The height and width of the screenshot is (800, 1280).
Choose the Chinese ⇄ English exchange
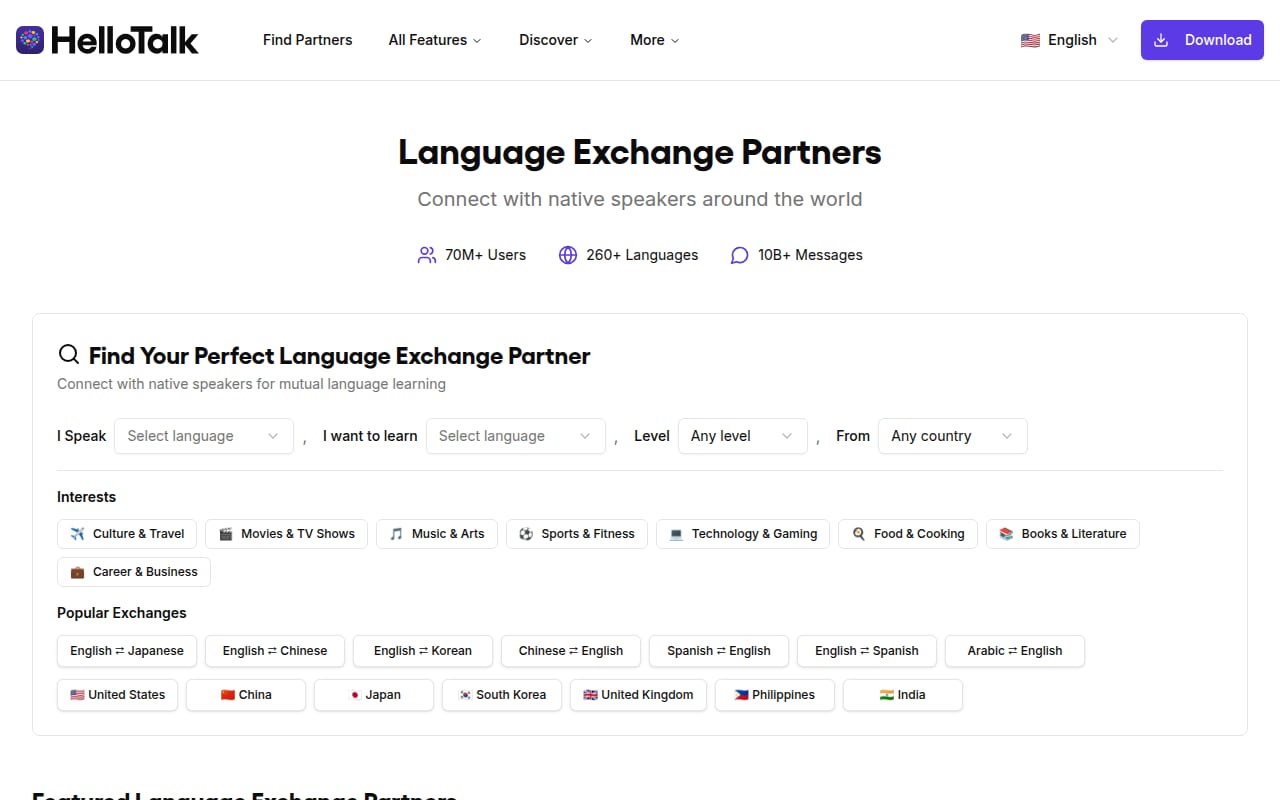(x=571, y=651)
